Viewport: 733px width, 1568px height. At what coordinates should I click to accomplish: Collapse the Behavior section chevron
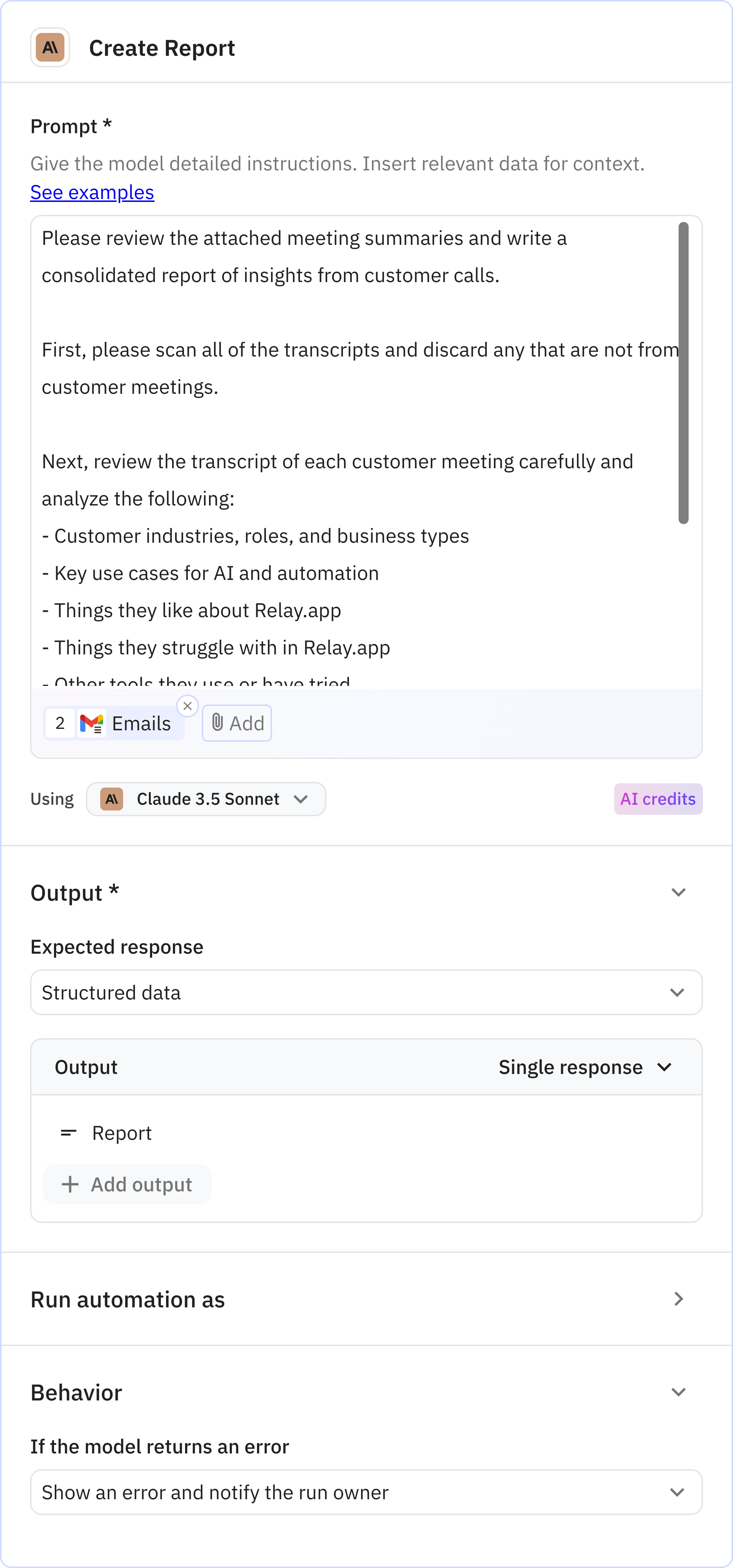(x=678, y=1393)
